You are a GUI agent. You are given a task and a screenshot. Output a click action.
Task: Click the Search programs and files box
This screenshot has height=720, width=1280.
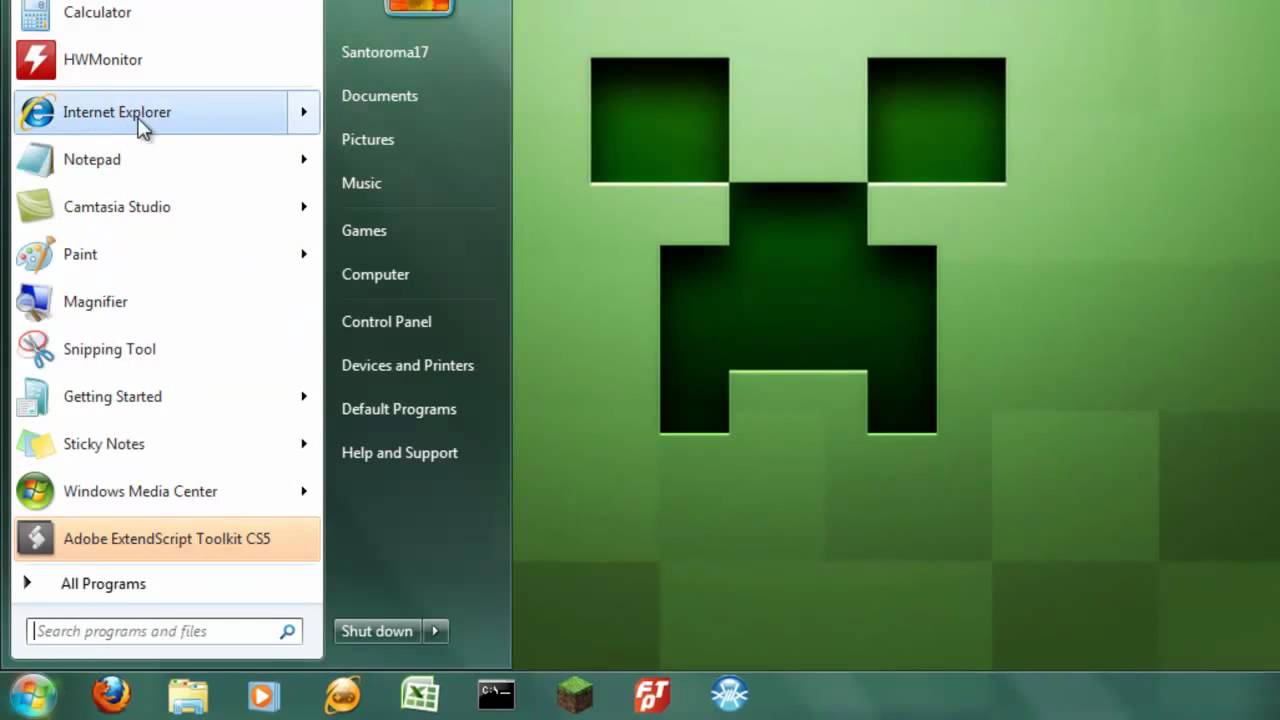164,631
